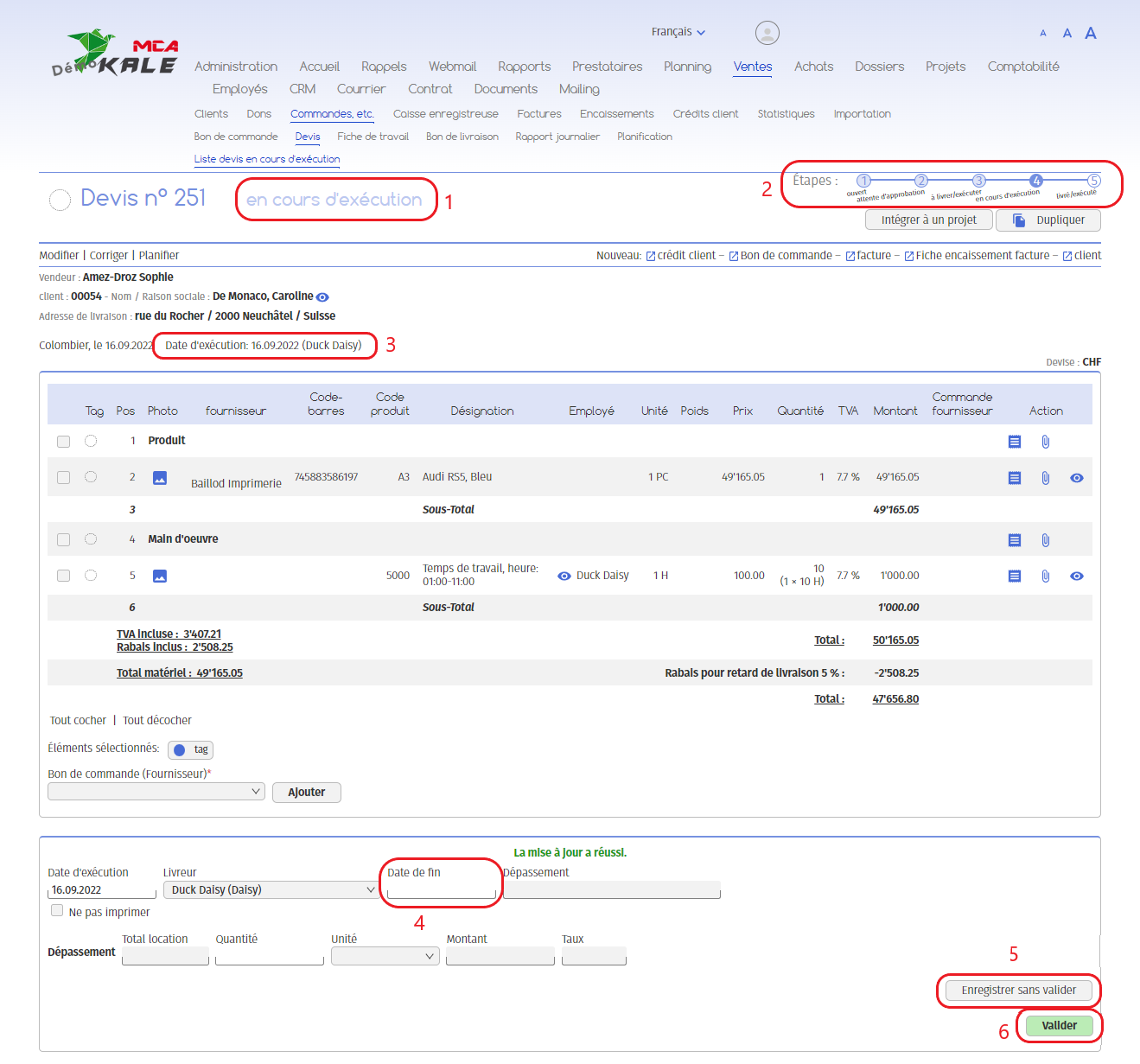
Task: View client details eye icon beside Caroline
Action: 322,297
